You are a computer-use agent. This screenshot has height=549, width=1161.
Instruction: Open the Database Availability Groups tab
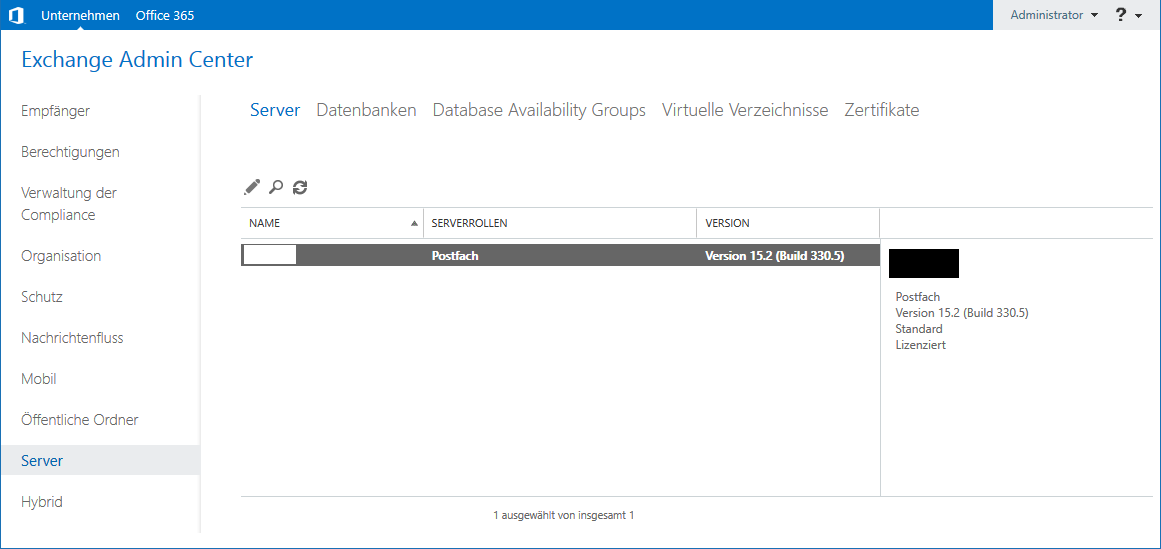coord(539,110)
